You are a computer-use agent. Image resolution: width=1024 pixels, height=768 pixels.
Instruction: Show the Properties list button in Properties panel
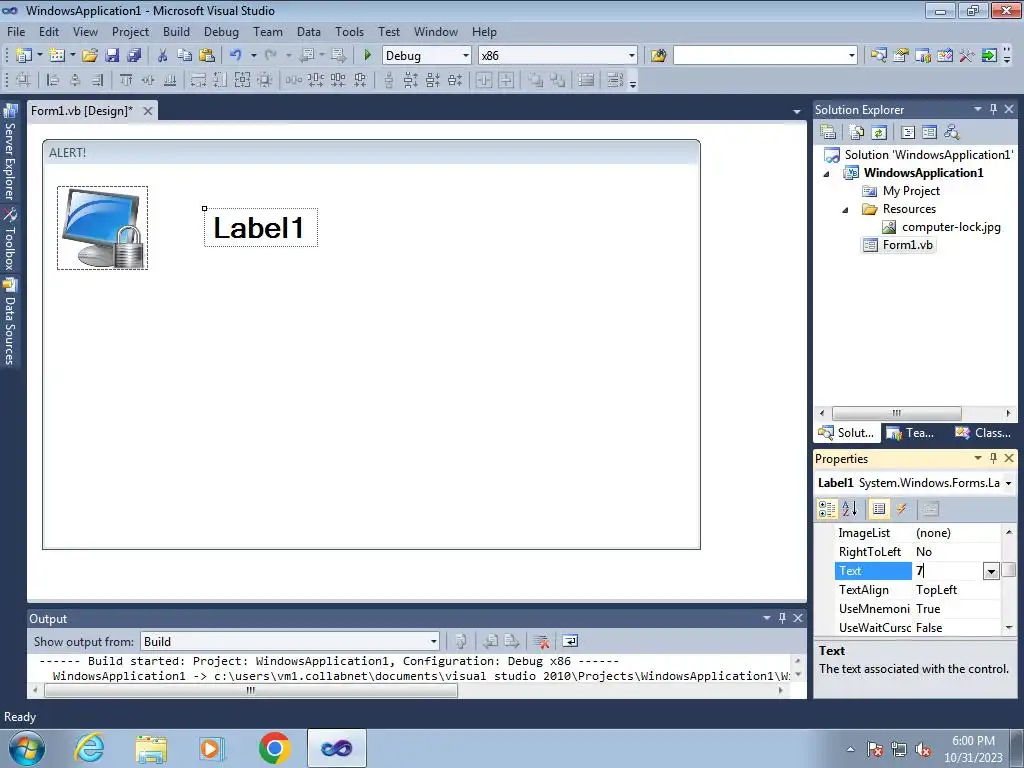879,509
